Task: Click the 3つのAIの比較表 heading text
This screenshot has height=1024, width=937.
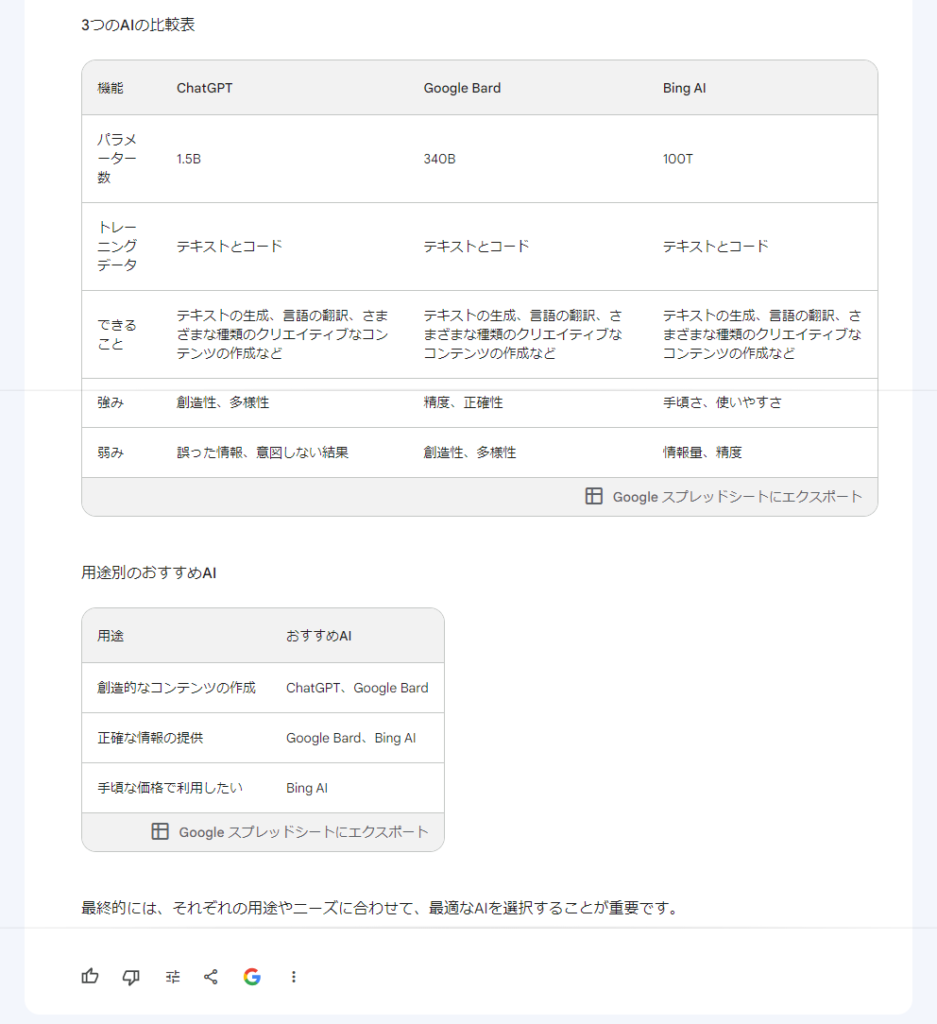Action: pos(138,25)
